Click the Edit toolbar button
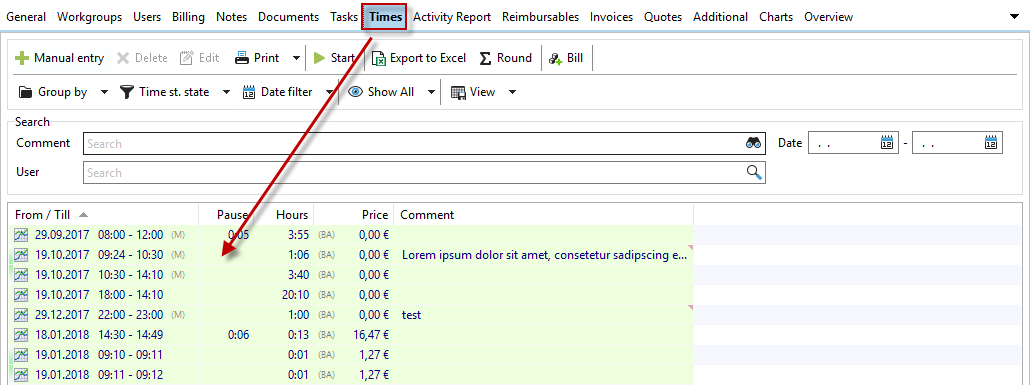This screenshot has width=1030, height=385. coord(200,58)
